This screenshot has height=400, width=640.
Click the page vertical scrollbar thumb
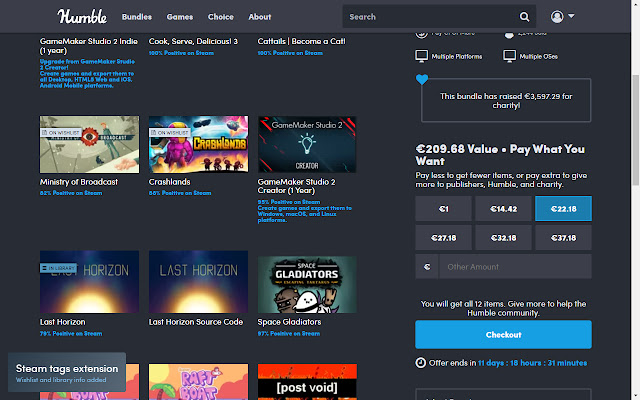click(636, 131)
